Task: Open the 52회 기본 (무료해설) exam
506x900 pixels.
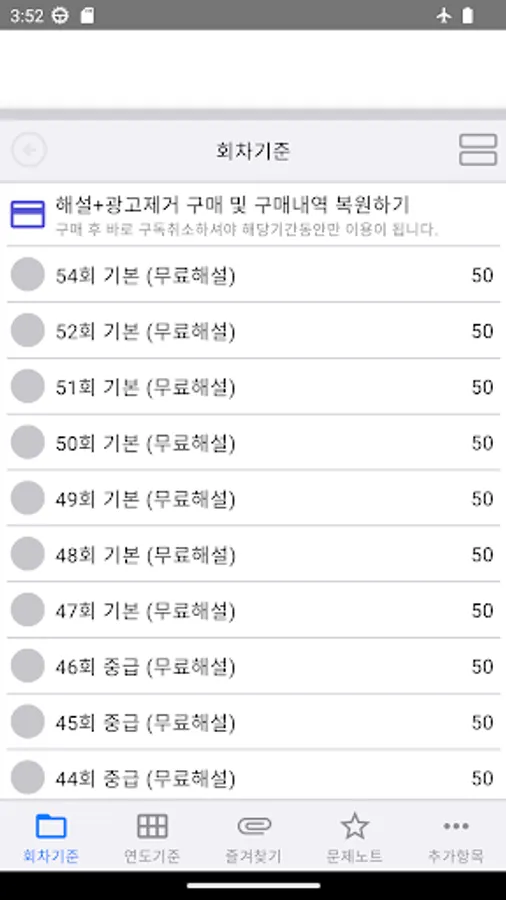Action: click(253, 331)
